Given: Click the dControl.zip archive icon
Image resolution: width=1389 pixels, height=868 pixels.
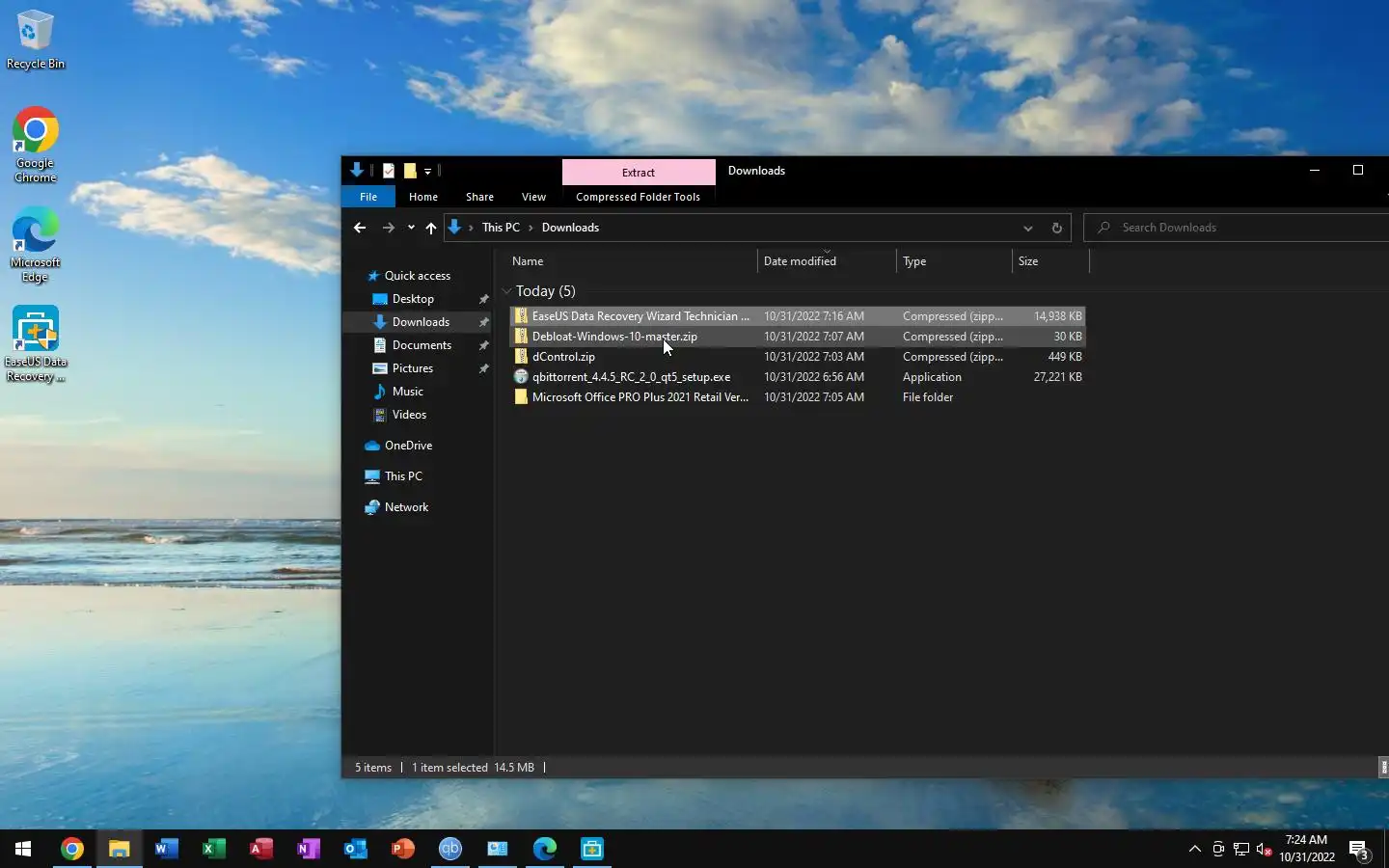Looking at the screenshot, I should tap(521, 357).
